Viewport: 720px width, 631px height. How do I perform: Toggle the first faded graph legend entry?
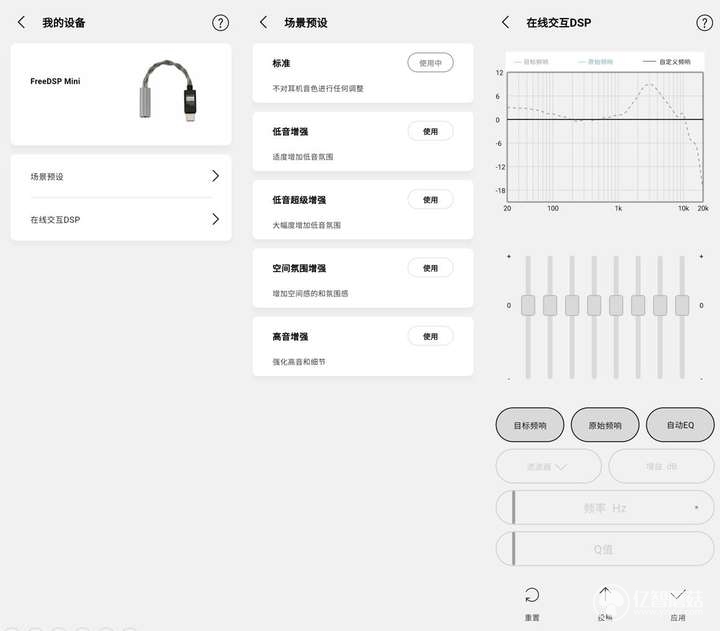click(531, 62)
